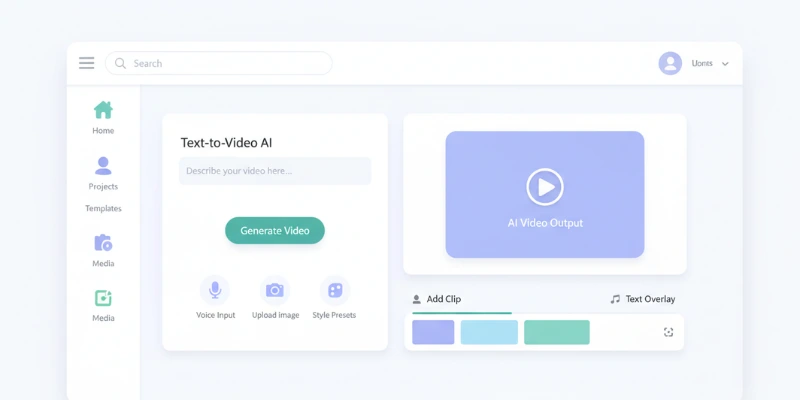The height and width of the screenshot is (400, 800).
Task: Click the username text next to avatar
Action: pyautogui.click(x=702, y=63)
